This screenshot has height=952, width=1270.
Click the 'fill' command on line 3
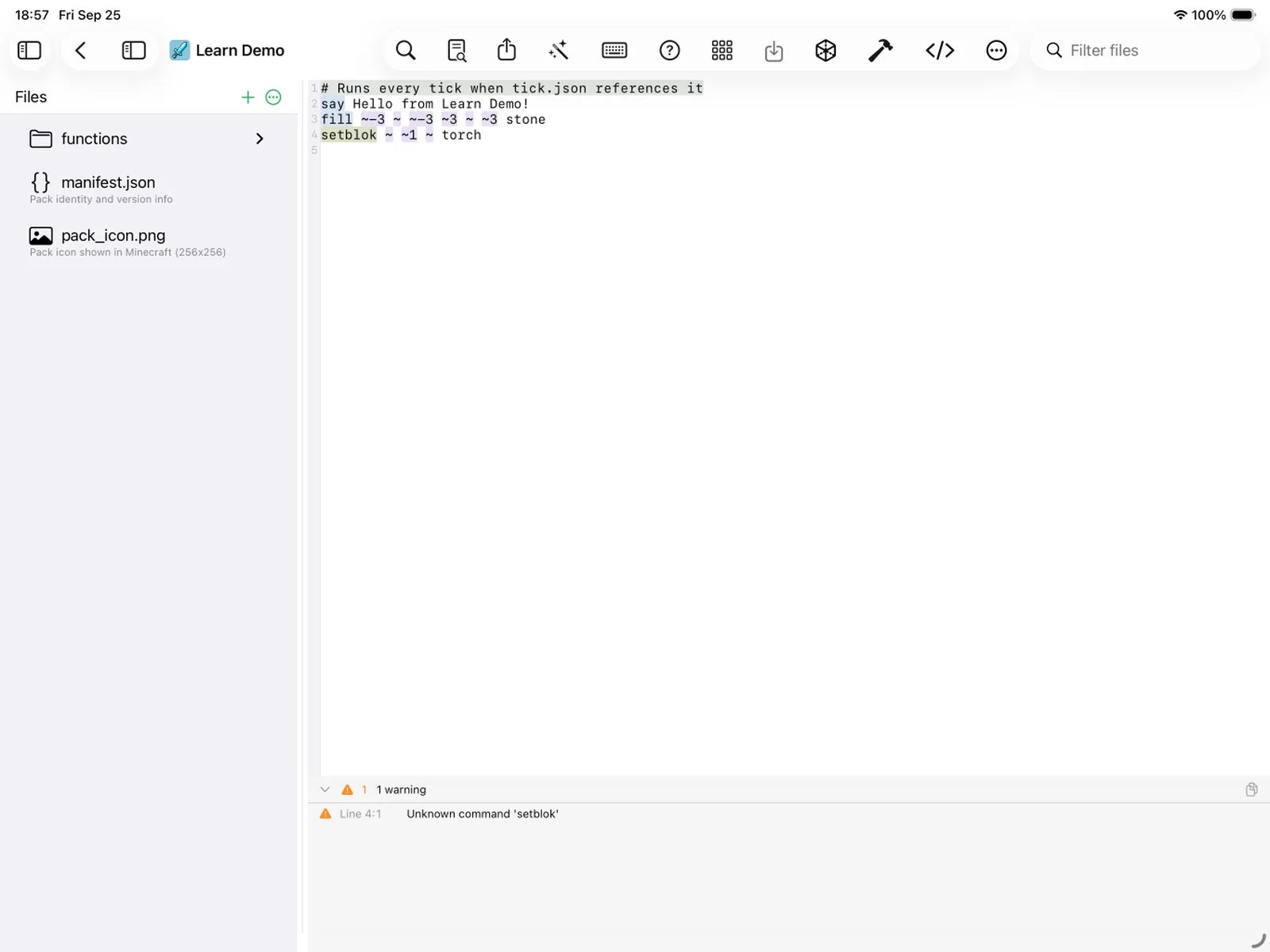tap(337, 119)
